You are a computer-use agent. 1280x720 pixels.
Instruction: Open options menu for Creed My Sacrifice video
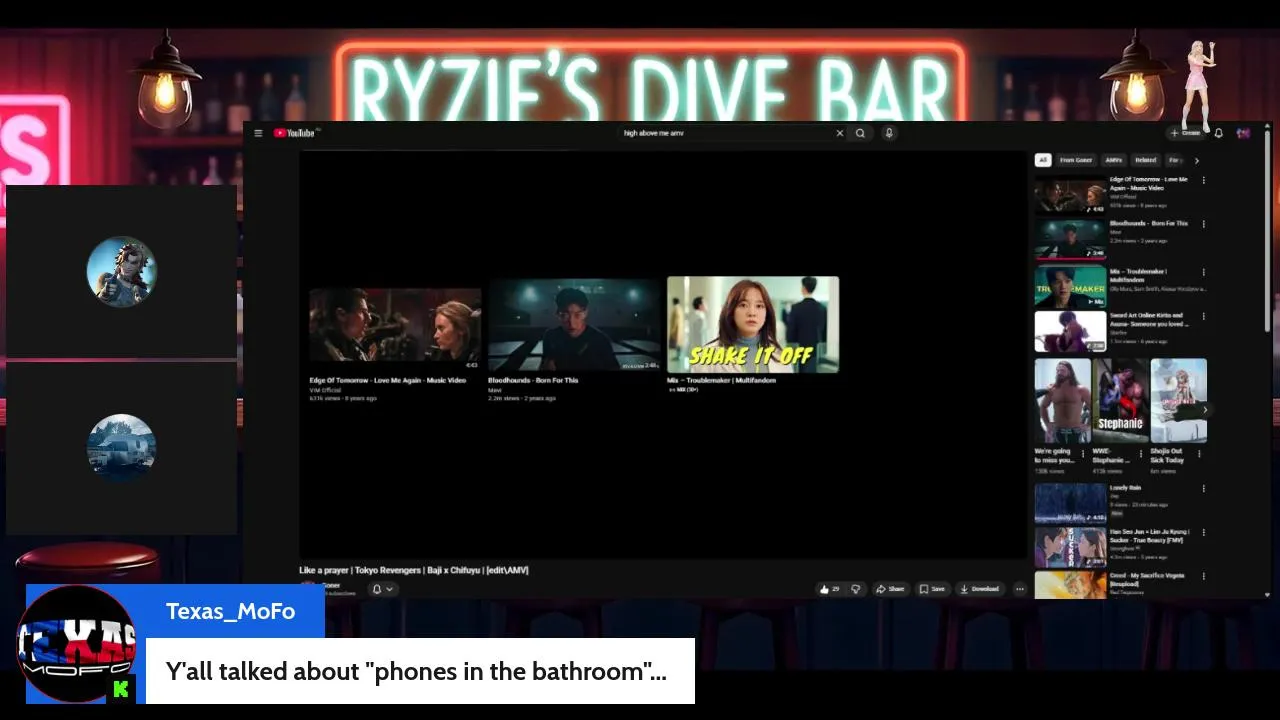1203,576
